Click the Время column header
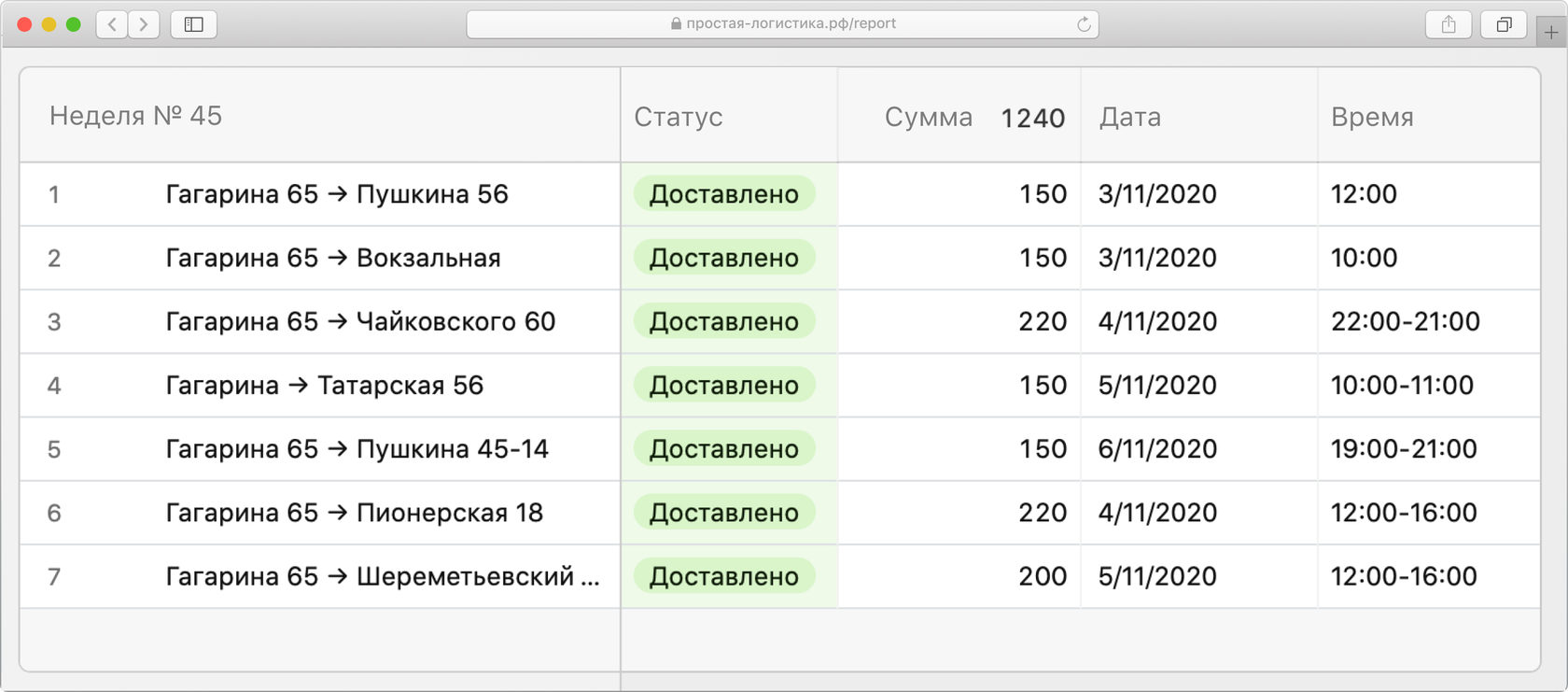The height and width of the screenshot is (692, 1568). [1372, 117]
